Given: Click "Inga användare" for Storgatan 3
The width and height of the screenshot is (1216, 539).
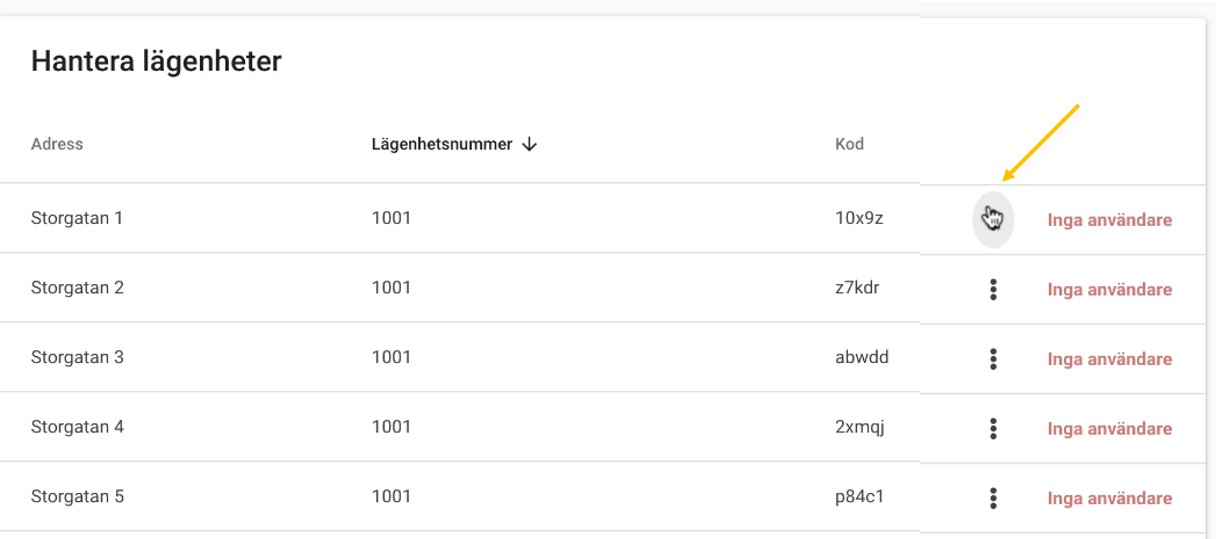Looking at the screenshot, I should coord(1109,359).
